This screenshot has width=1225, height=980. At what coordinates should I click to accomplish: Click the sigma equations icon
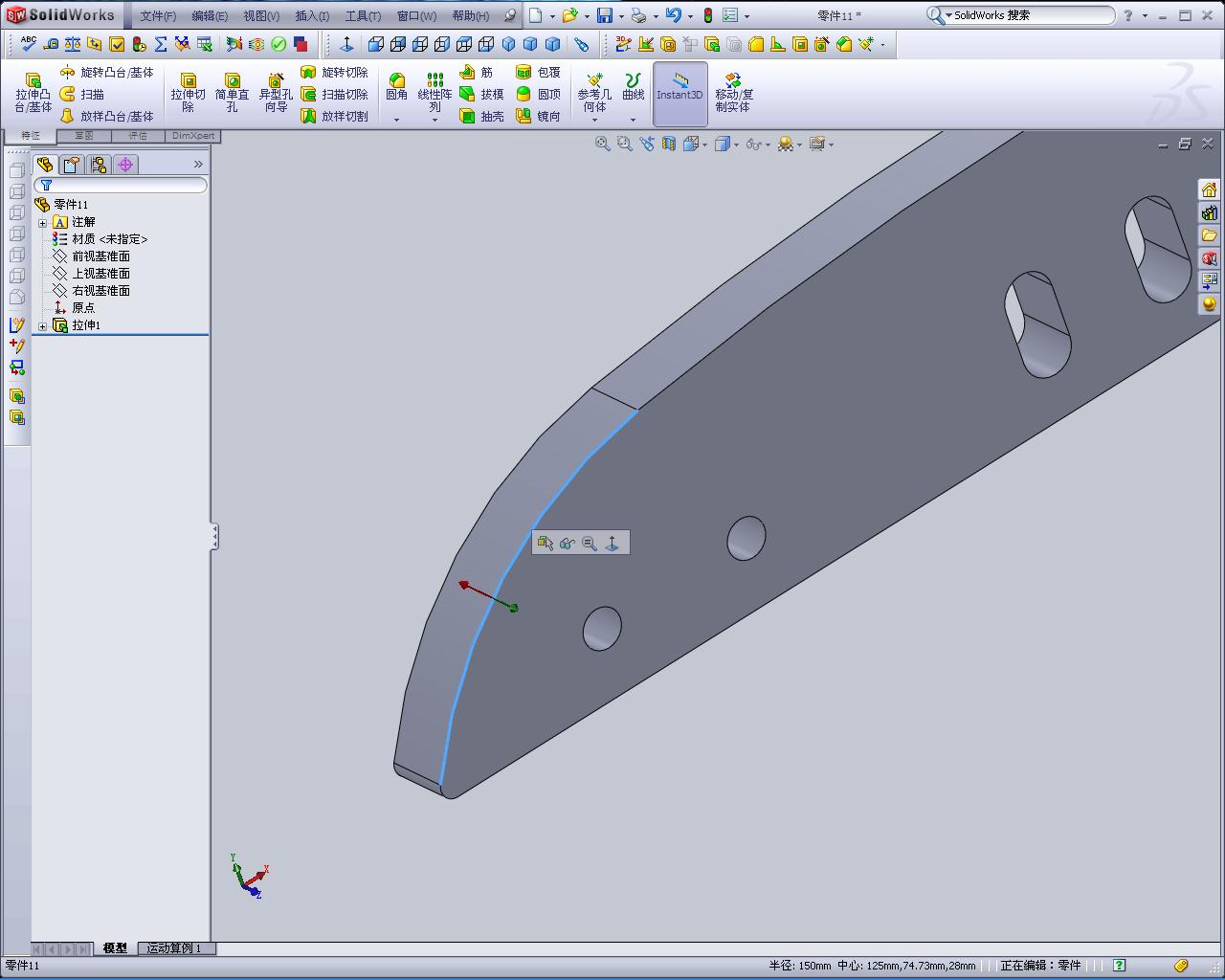pos(161,44)
